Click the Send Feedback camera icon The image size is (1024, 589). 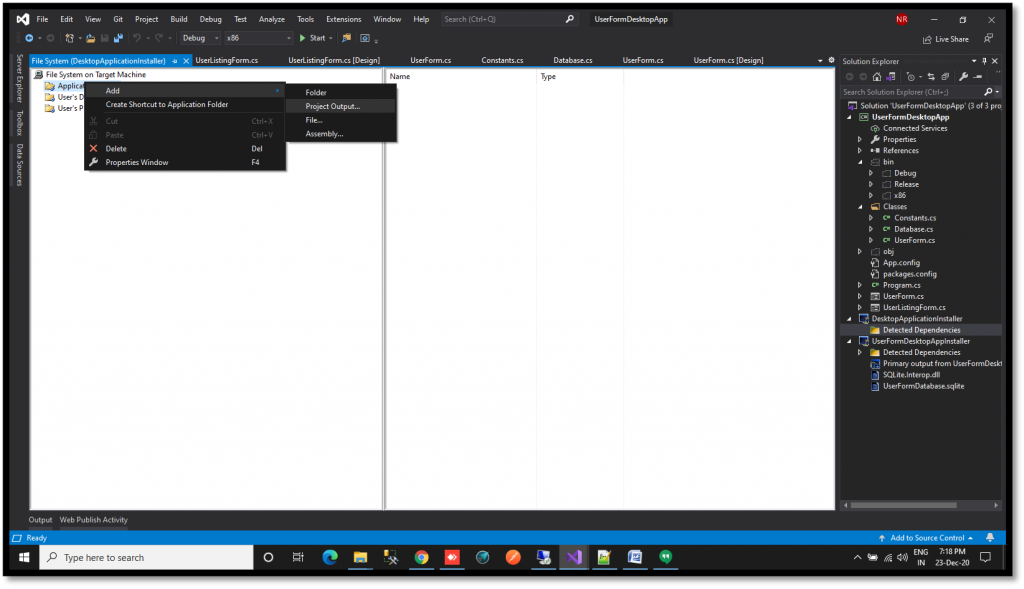[365, 39]
